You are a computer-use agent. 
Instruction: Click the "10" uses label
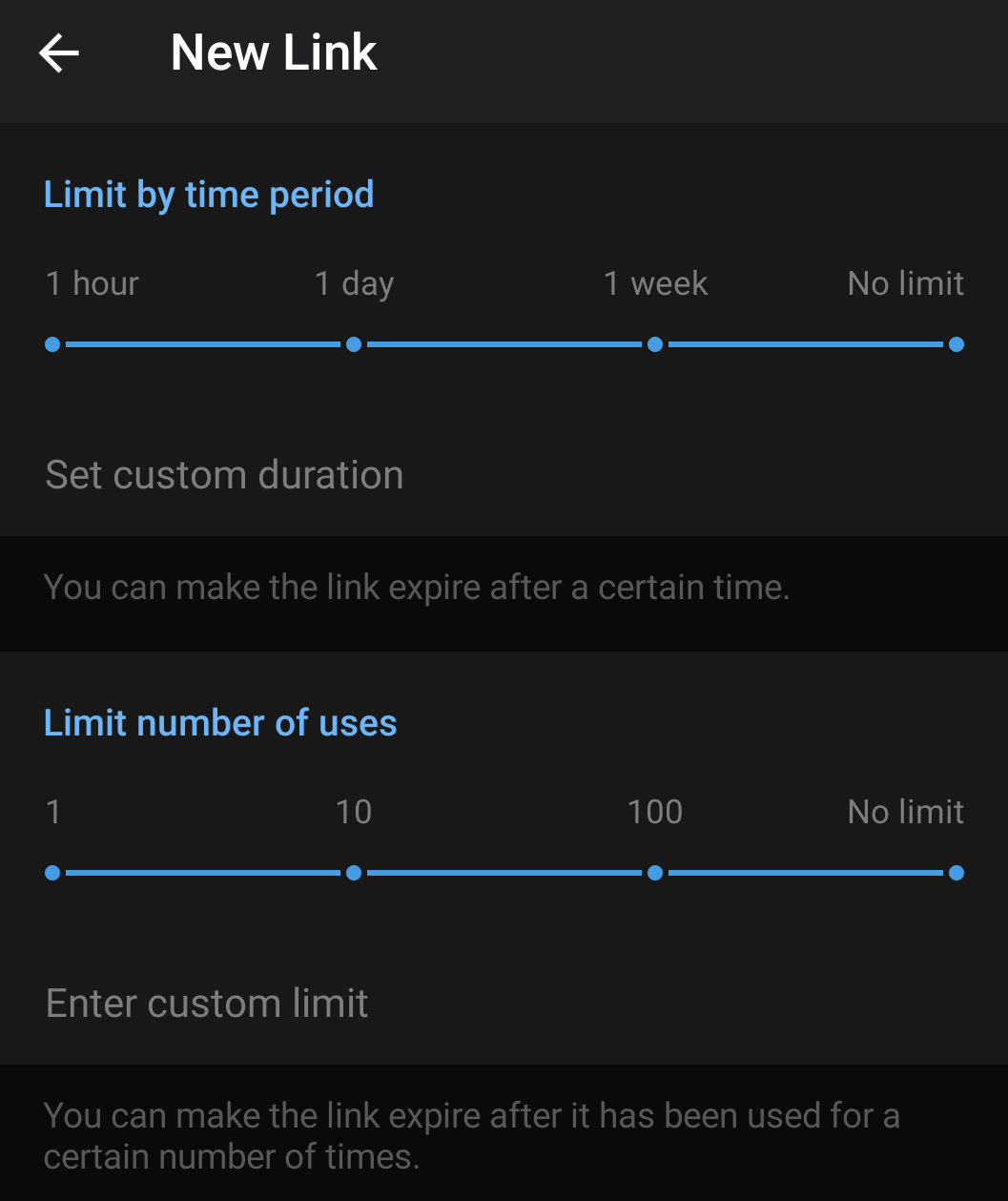click(354, 812)
